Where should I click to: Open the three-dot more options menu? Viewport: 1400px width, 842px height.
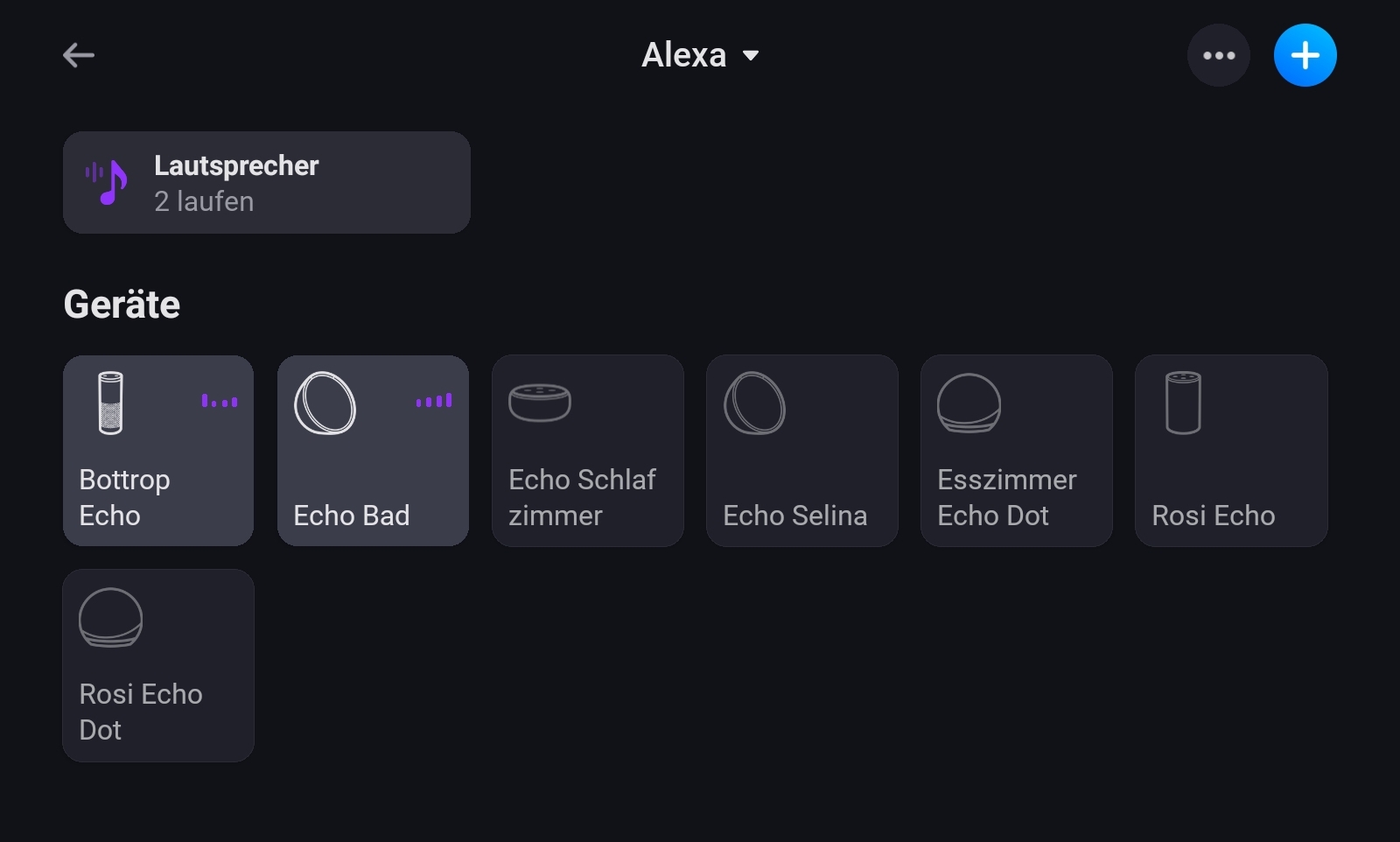(1218, 56)
